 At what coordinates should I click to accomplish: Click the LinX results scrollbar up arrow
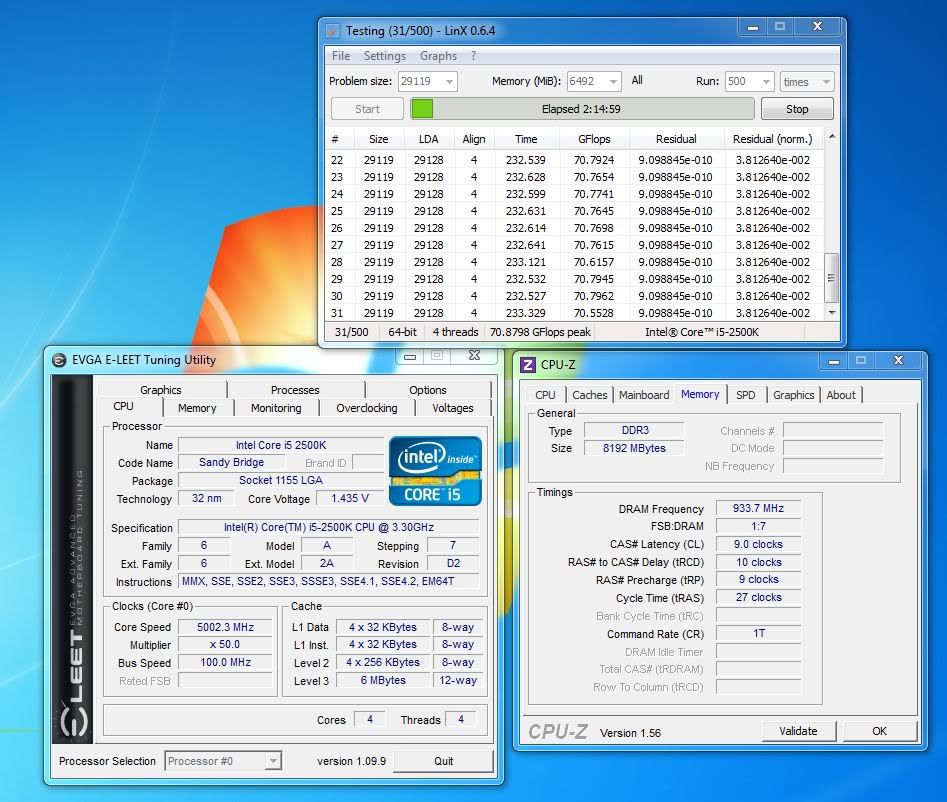coord(832,137)
